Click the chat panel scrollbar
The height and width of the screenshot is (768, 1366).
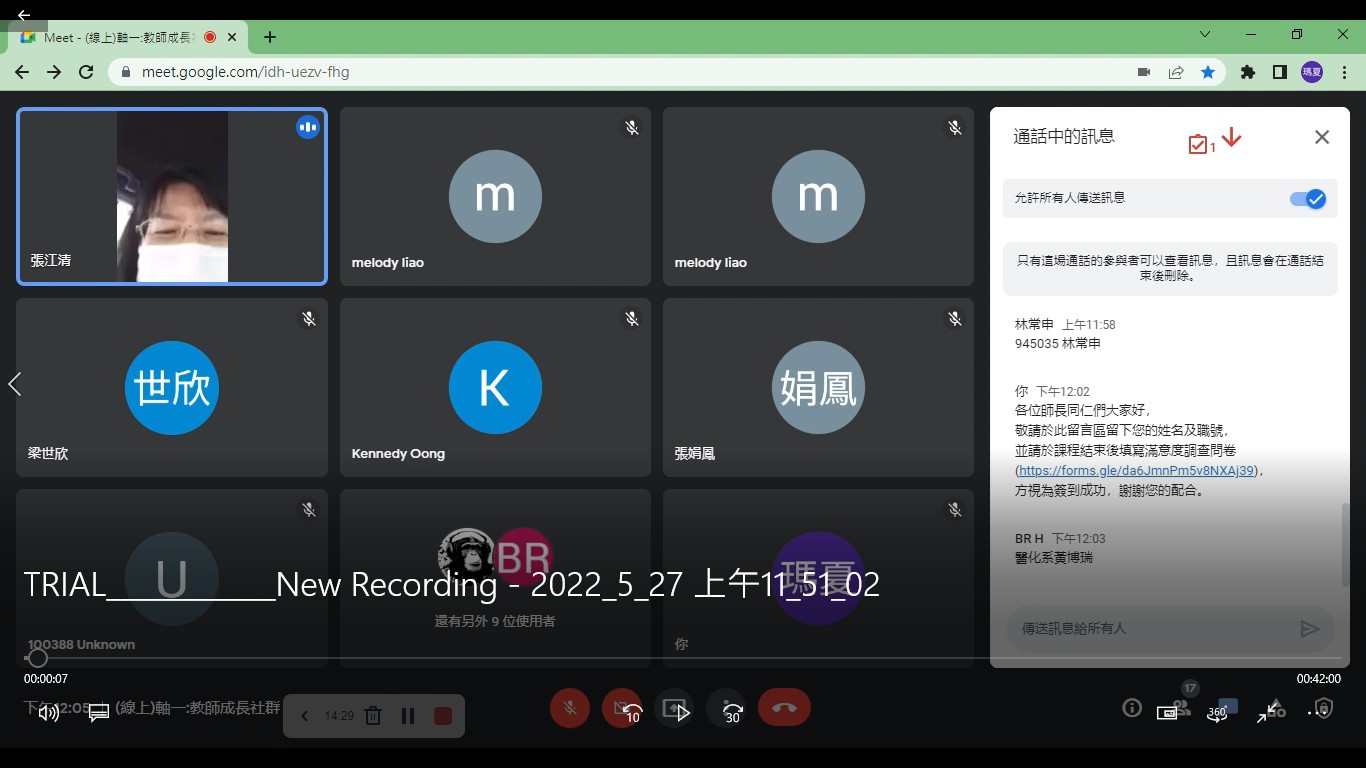coord(1344,545)
